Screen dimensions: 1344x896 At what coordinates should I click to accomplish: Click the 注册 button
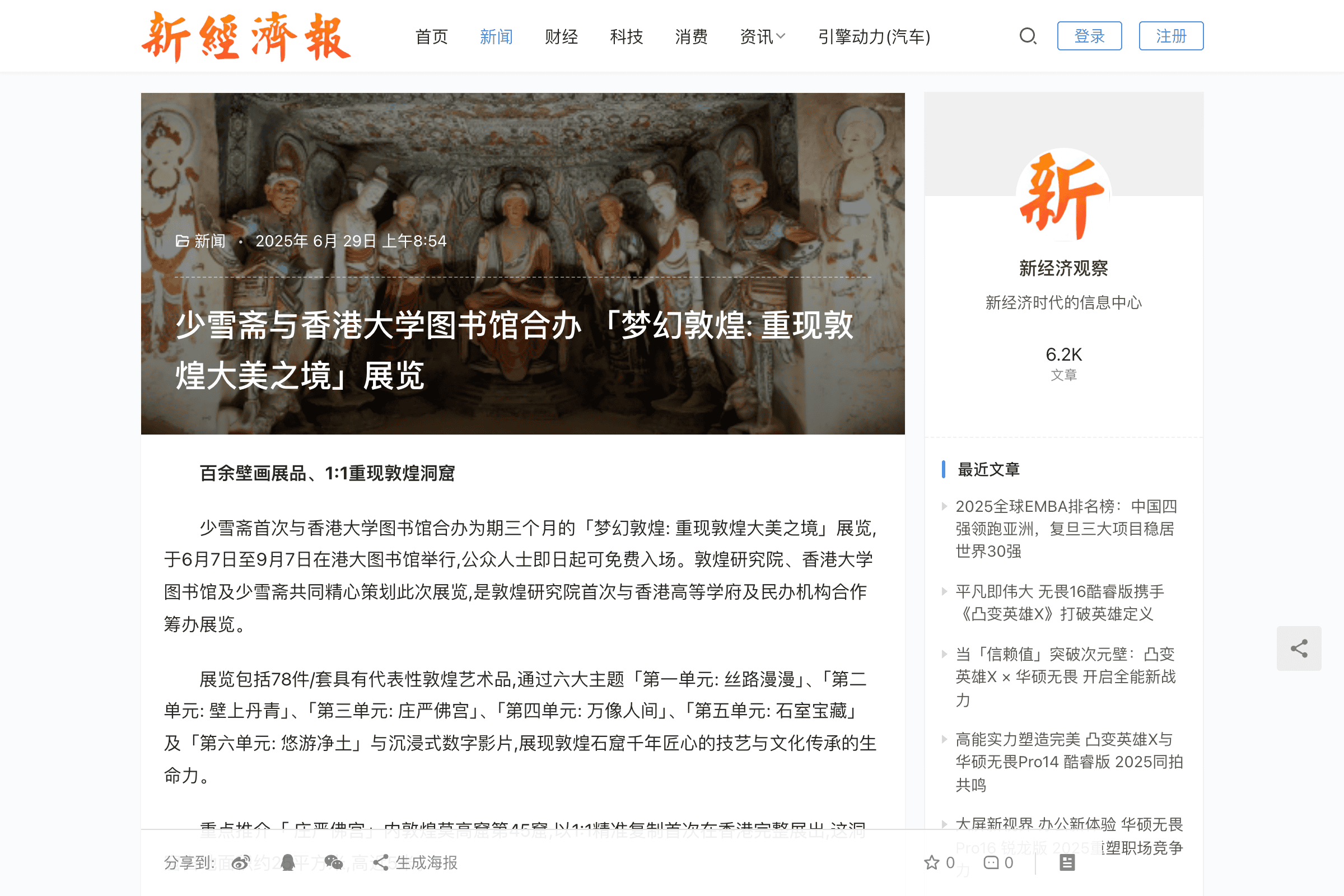point(1171,36)
